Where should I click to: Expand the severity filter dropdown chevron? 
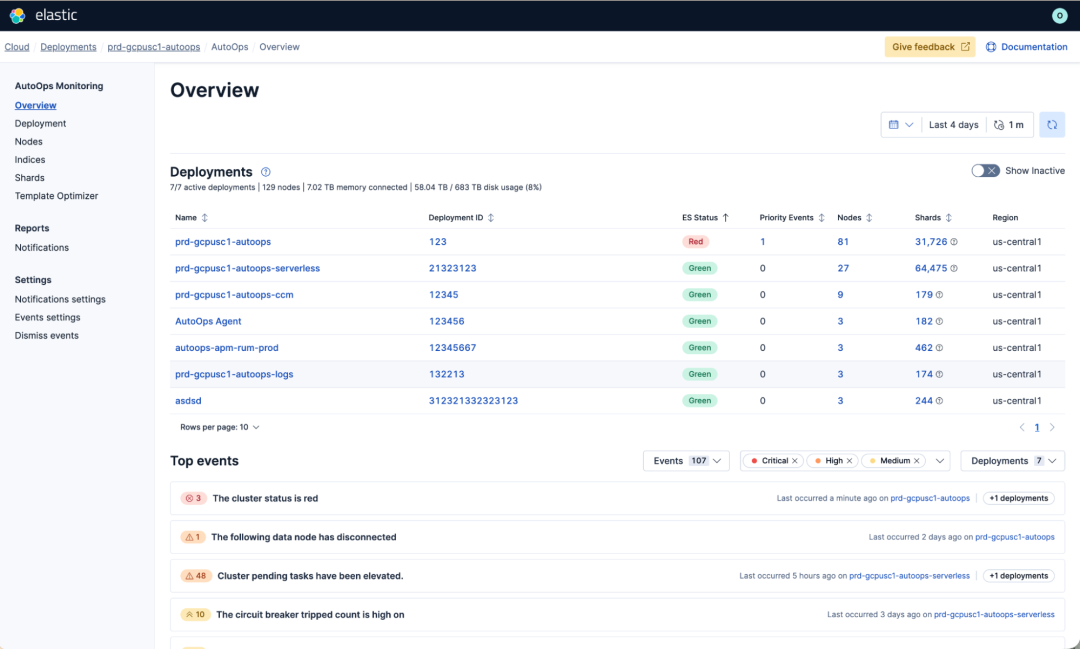coord(939,461)
